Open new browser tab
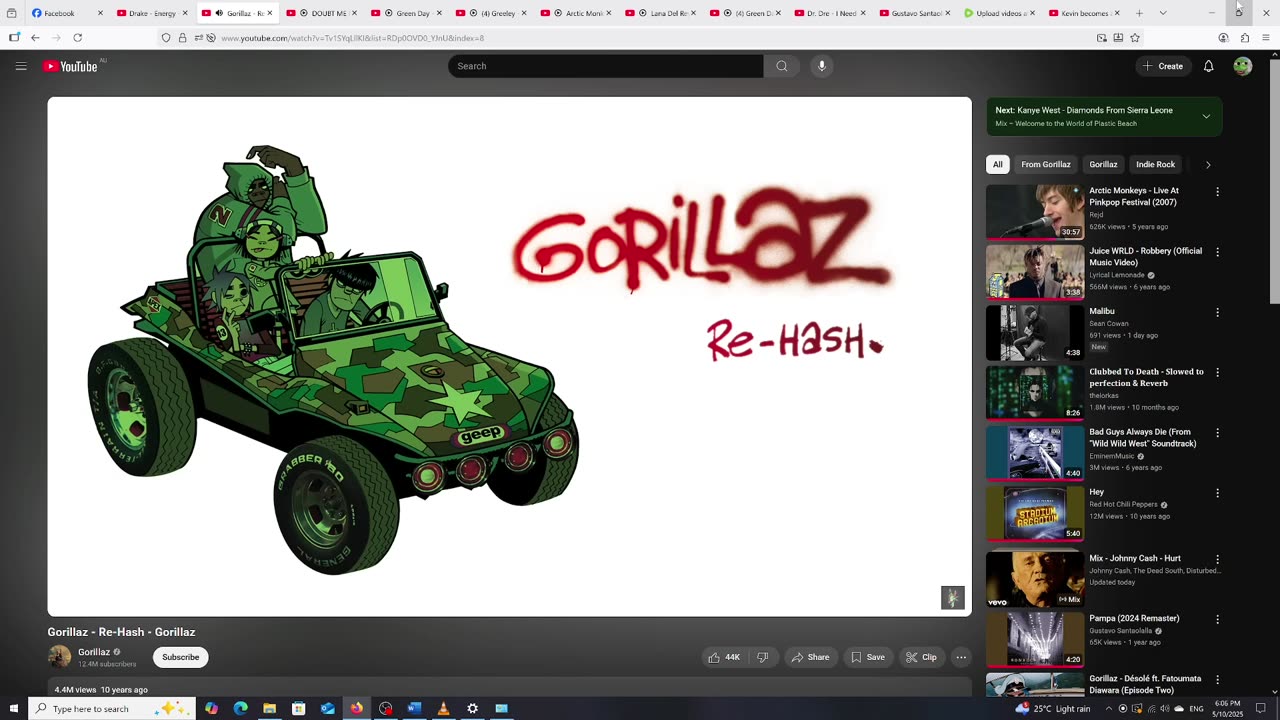The height and width of the screenshot is (720, 1280). click(x=1139, y=13)
